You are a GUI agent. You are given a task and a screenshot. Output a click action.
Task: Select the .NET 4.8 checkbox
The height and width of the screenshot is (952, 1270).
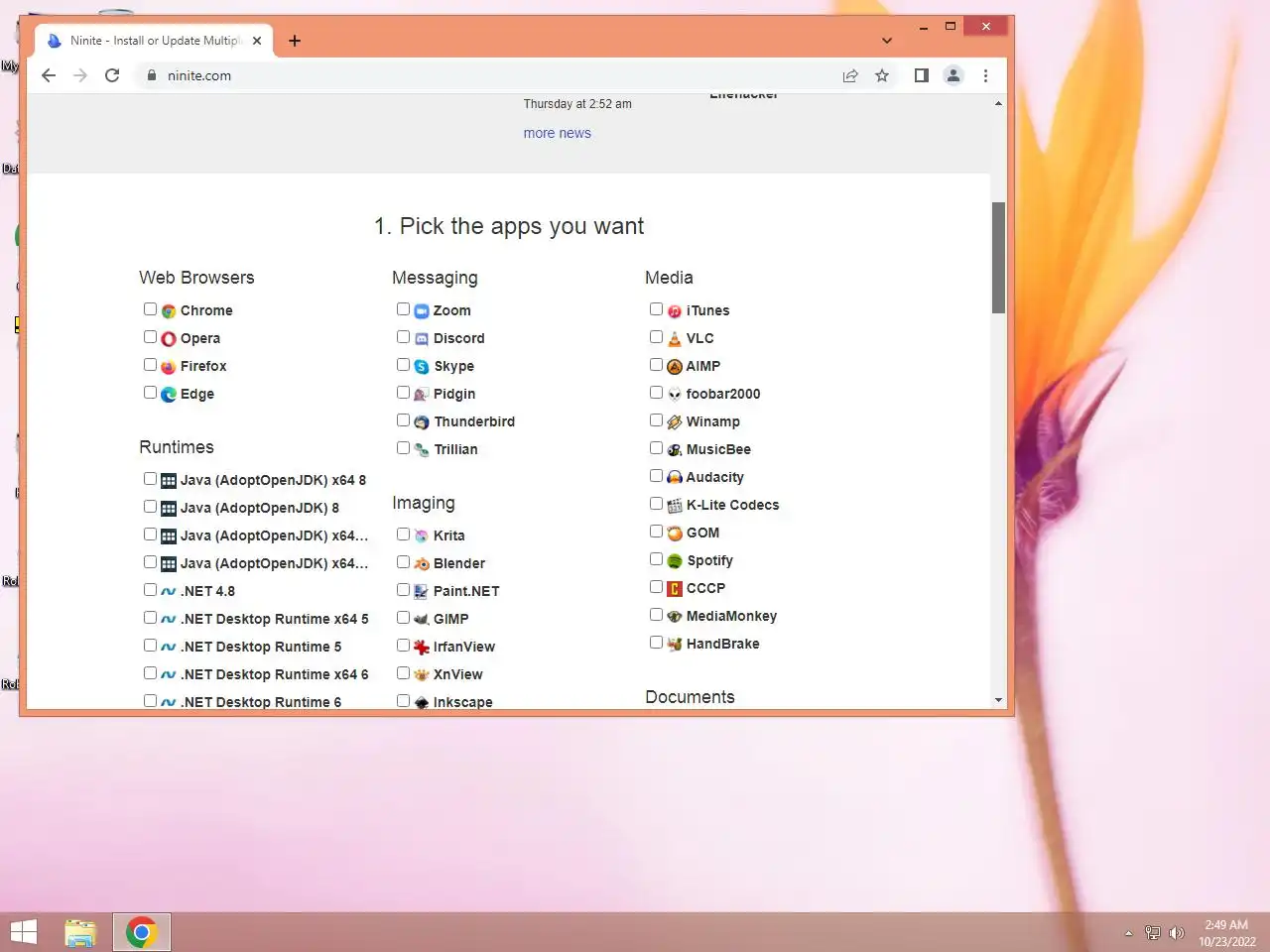[x=150, y=590]
